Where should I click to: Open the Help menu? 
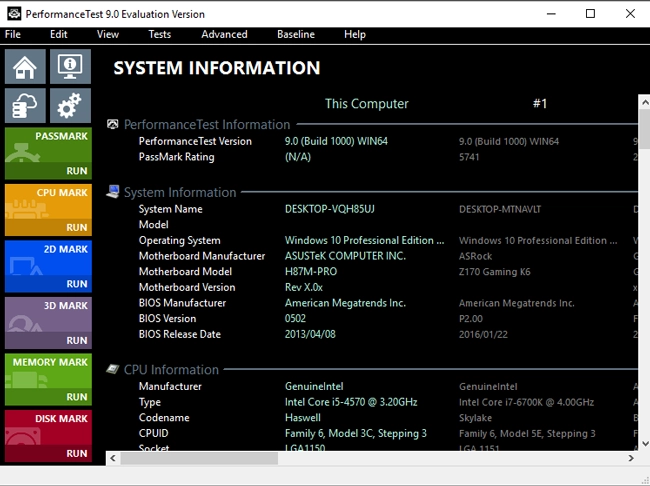pos(355,34)
